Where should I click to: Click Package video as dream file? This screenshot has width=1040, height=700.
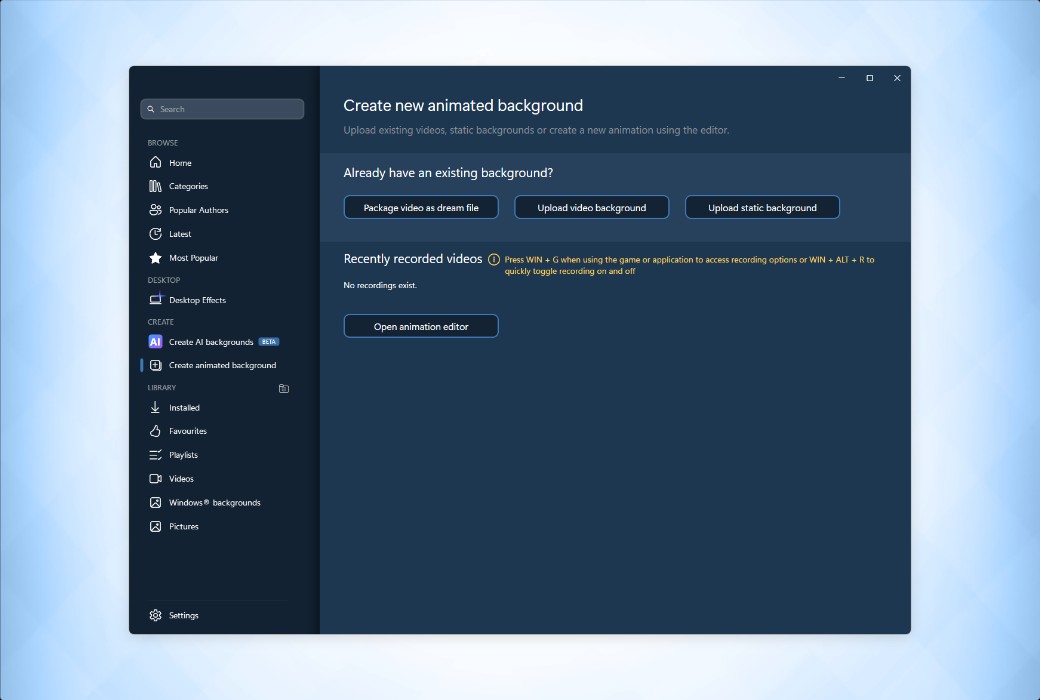tap(421, 208)
